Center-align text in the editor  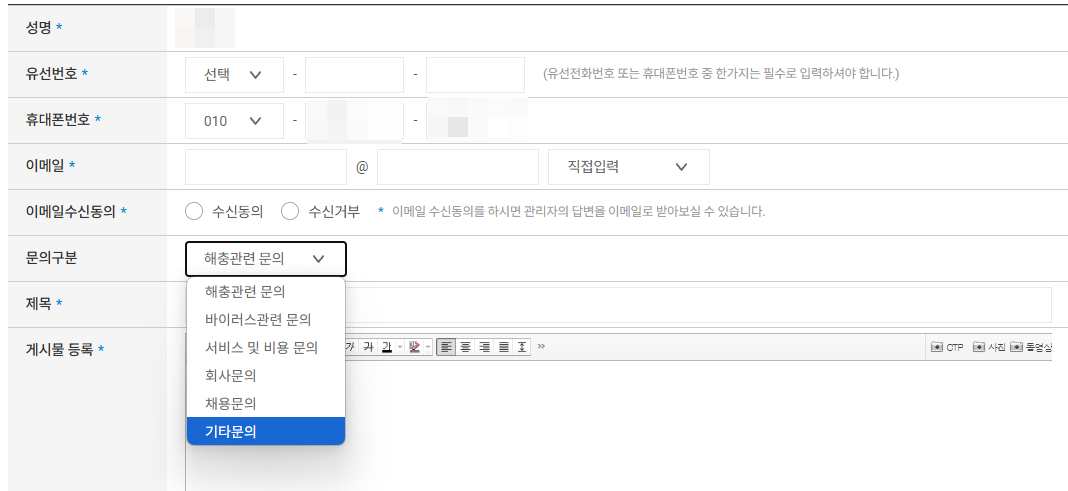465,347
